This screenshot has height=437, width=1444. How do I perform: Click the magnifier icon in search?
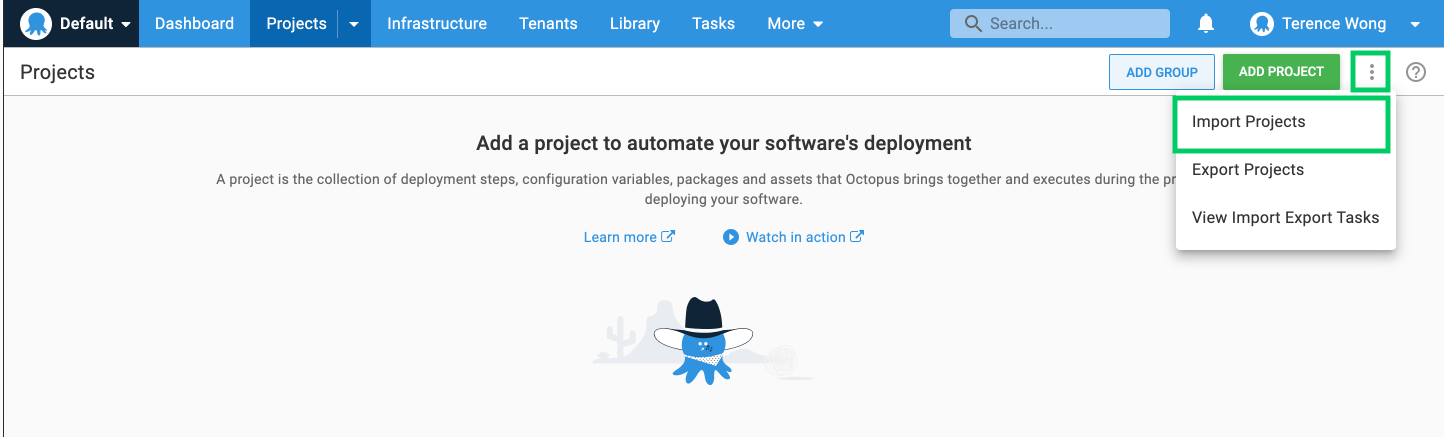point(971,23)
